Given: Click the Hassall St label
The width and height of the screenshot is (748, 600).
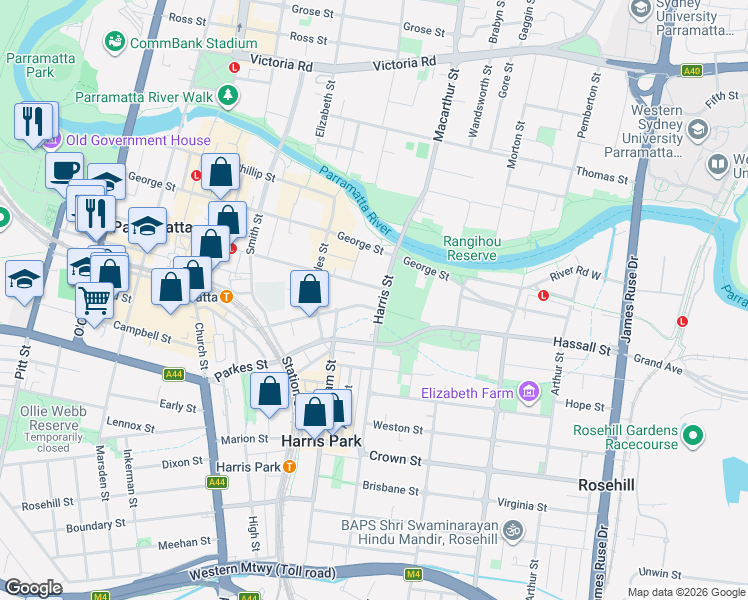Looking at the screenshot, I should (582, 346).
